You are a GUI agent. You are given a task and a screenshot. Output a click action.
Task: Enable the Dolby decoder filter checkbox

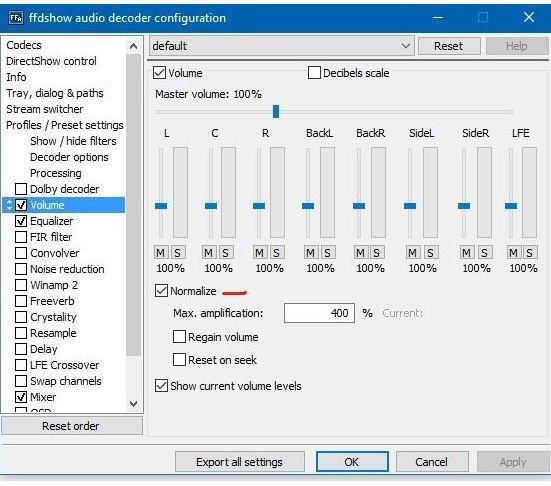(x=21, y=189)
